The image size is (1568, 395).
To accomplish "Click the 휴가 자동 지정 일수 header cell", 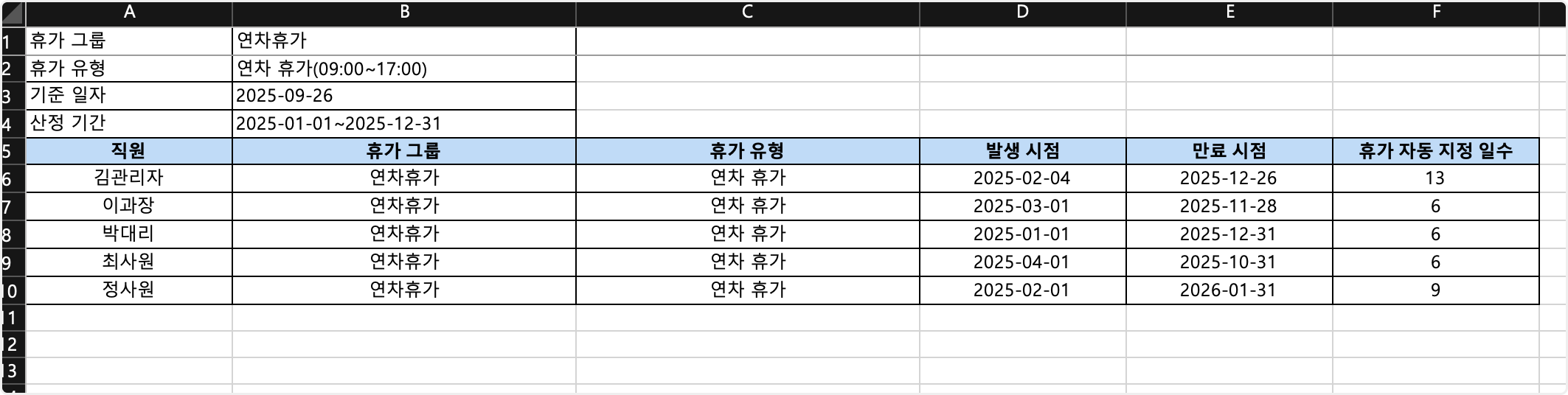I will point(1435,151).
